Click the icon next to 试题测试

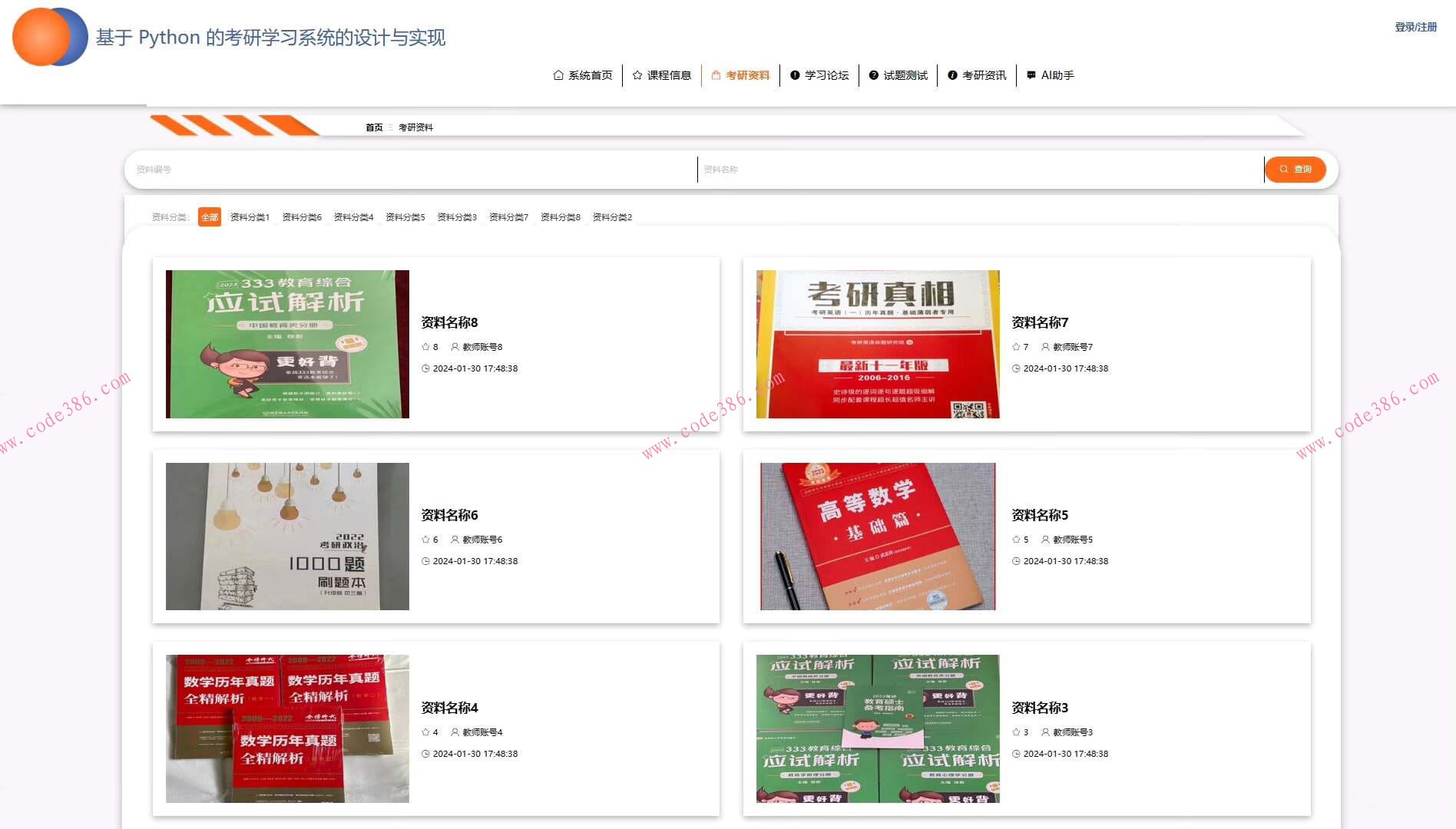[872, 74]
